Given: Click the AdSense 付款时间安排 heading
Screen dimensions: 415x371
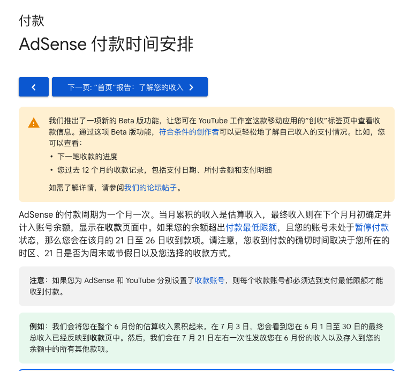Looking at the screenshot, I should [x=106, y=44].
